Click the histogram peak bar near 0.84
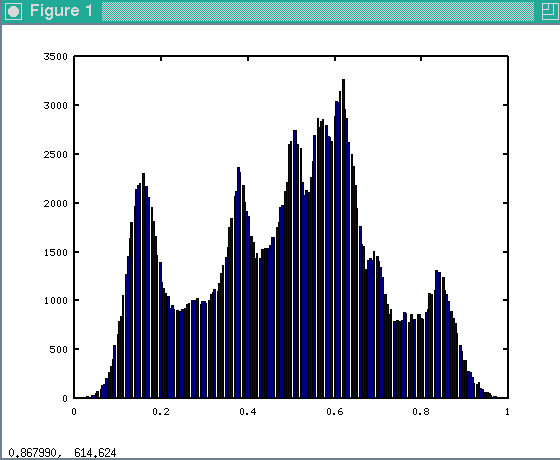Viewport: 560px width, 460px height. [436, 334]
